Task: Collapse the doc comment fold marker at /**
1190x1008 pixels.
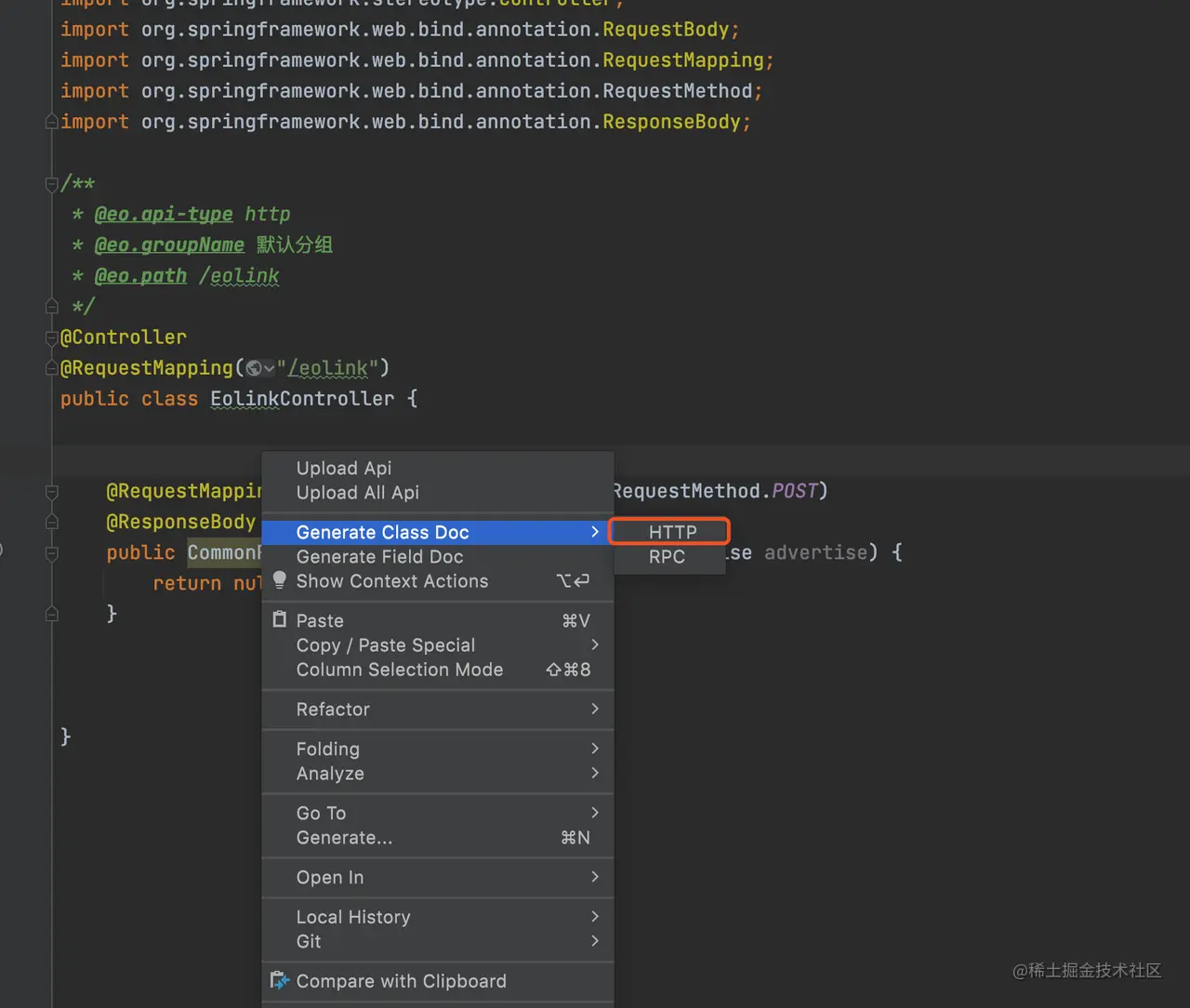Action: 52,184
